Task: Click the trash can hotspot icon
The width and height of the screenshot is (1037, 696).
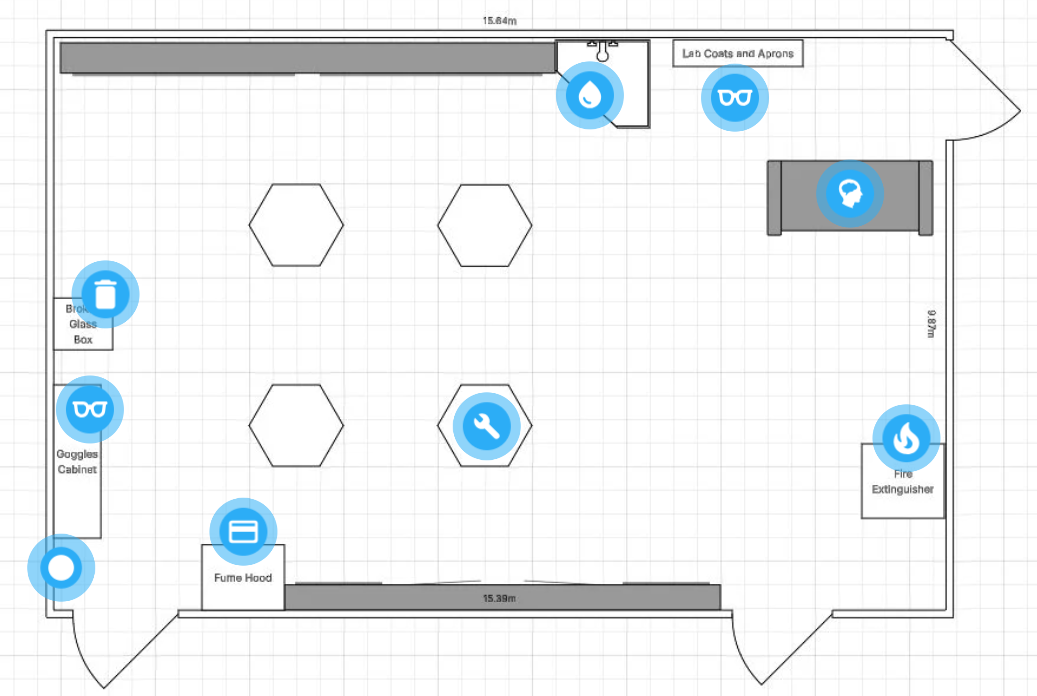Action: tap(105, 294)
